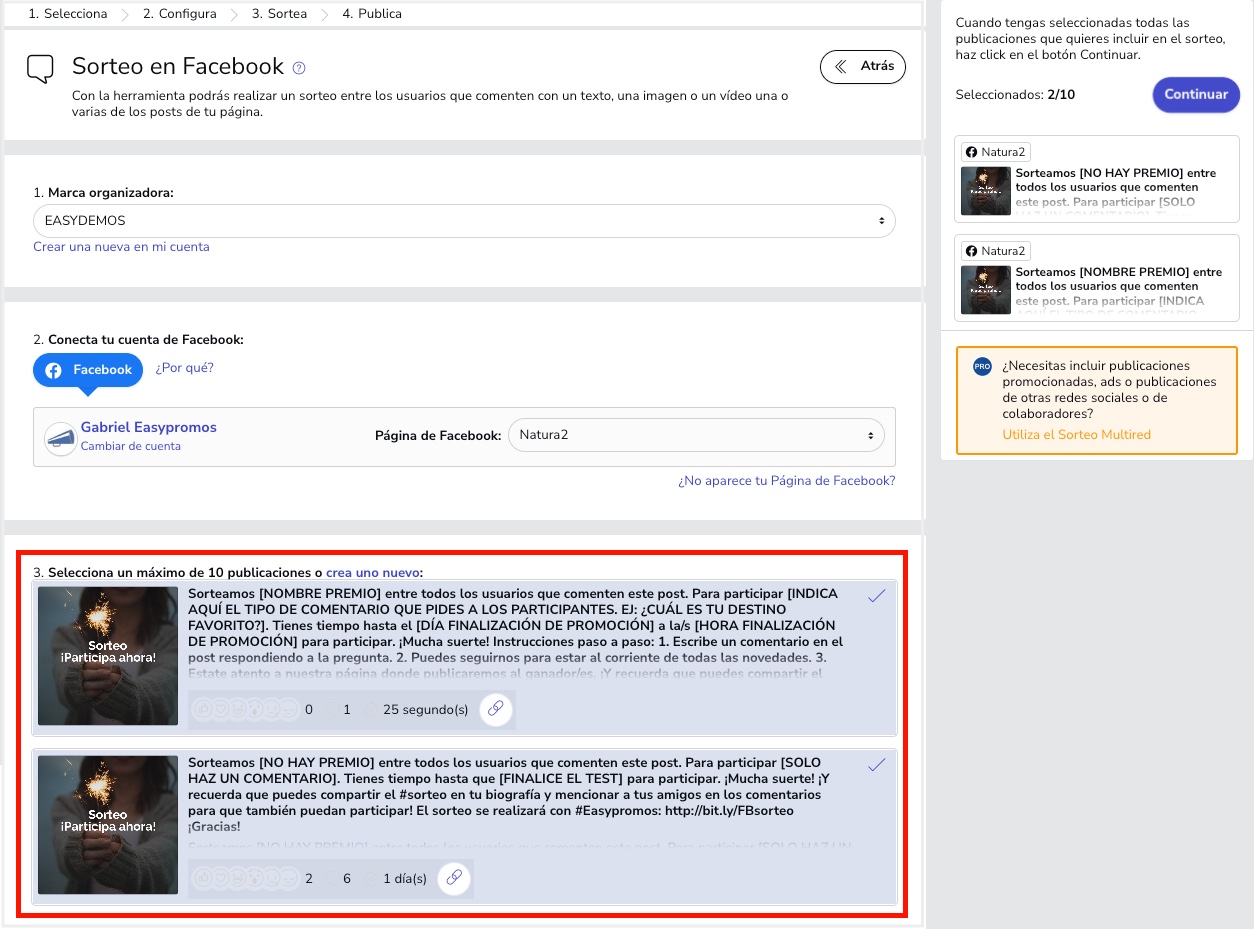Viewport: 1254px width, 929px height.
Task: Click the comment count icon showing 6
Action: [332, 879]
